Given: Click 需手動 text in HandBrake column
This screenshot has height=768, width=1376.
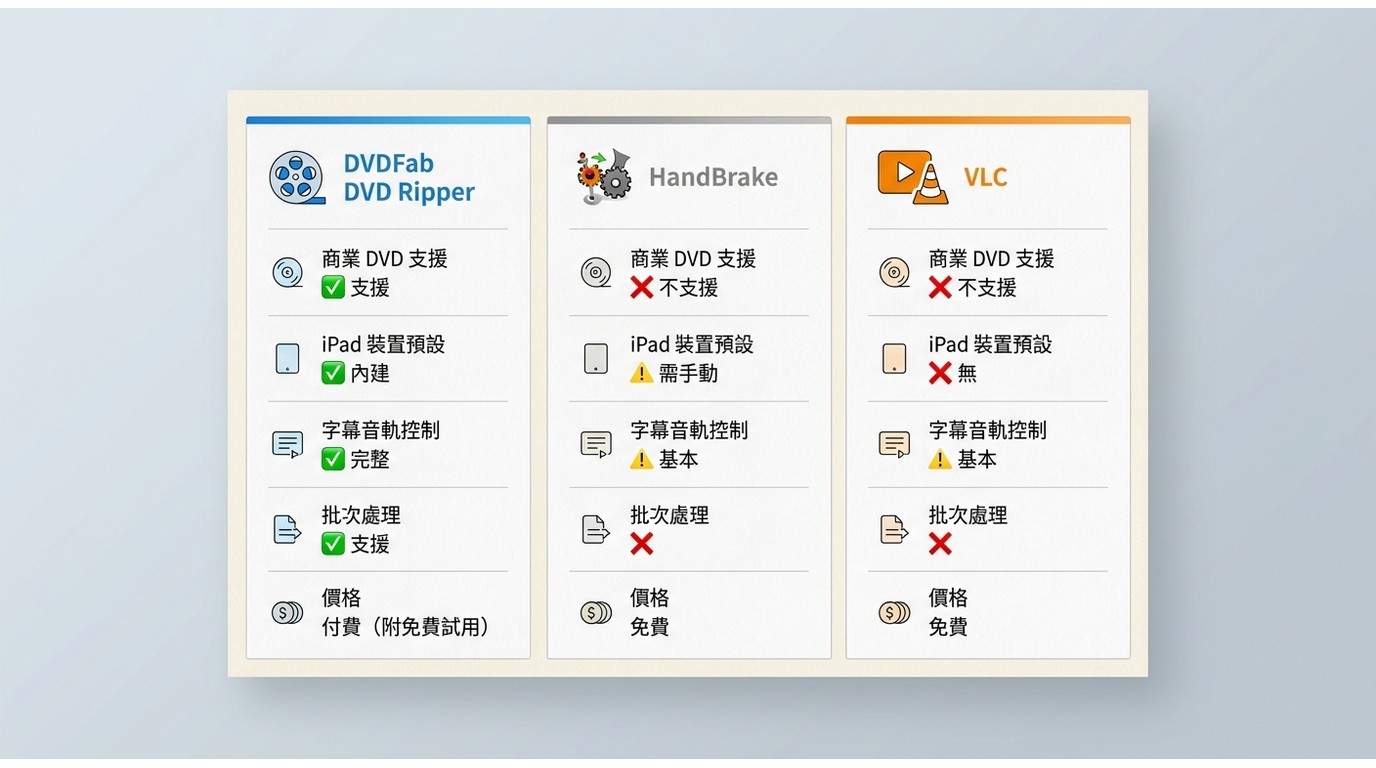Looking at the screenshot, I should point(688,373).
